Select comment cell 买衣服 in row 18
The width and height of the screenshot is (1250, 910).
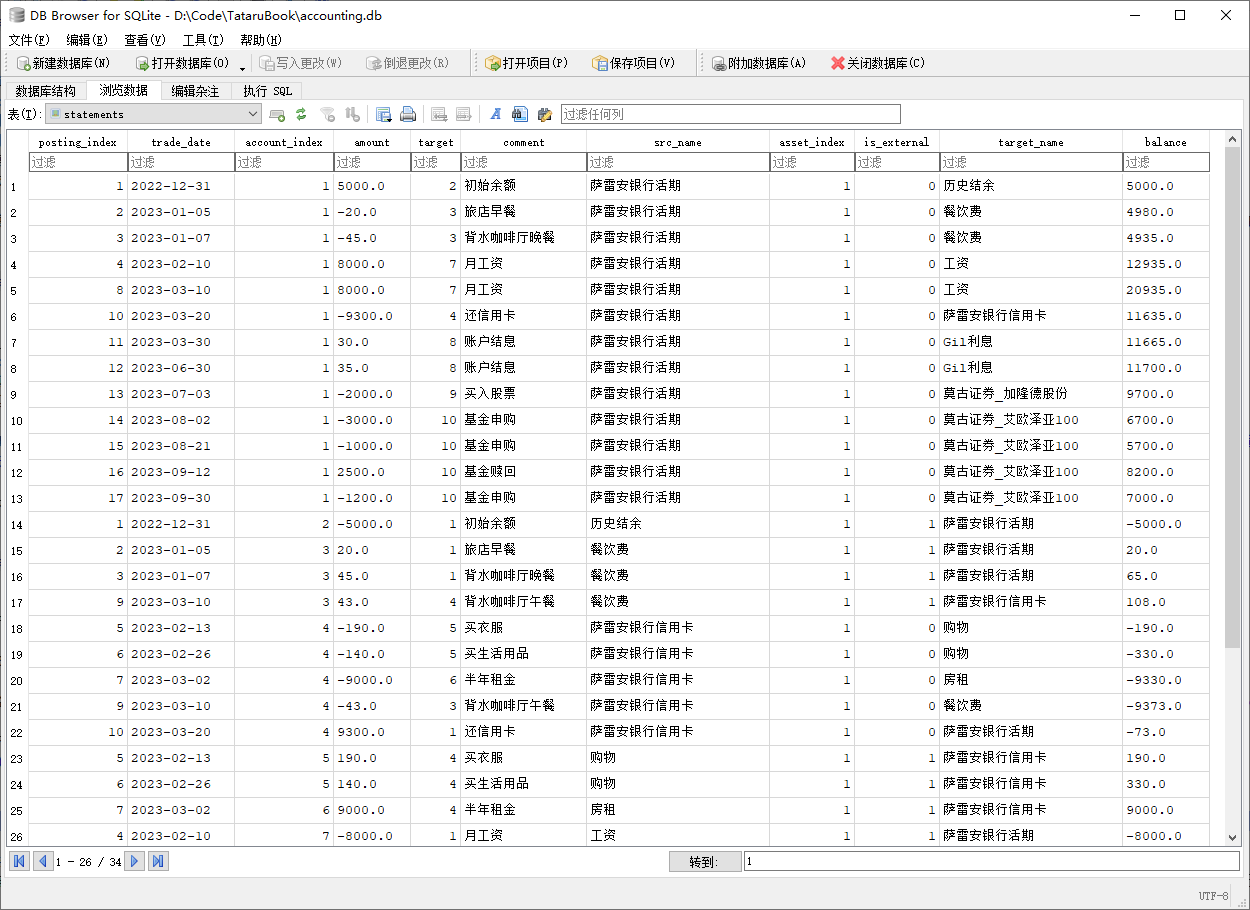pyautogui.click(x=524, y=628)
